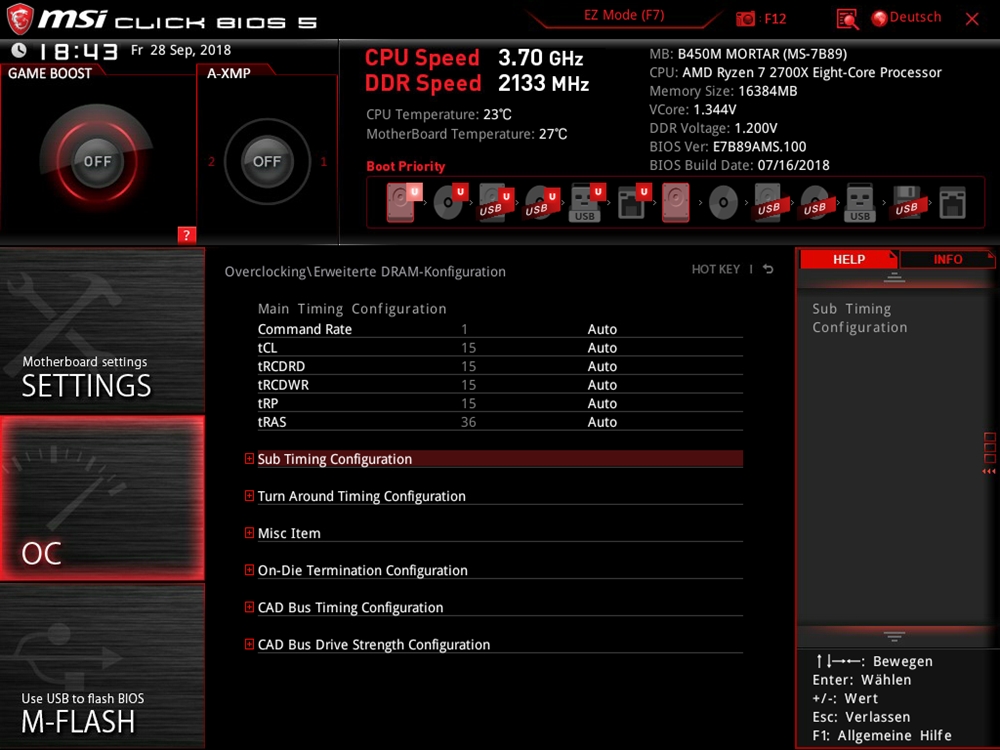Image resolution: width=1000 pixels, height=750 pixels.
Task: Click the clock icon beside the time
Action: pos(18,50)
